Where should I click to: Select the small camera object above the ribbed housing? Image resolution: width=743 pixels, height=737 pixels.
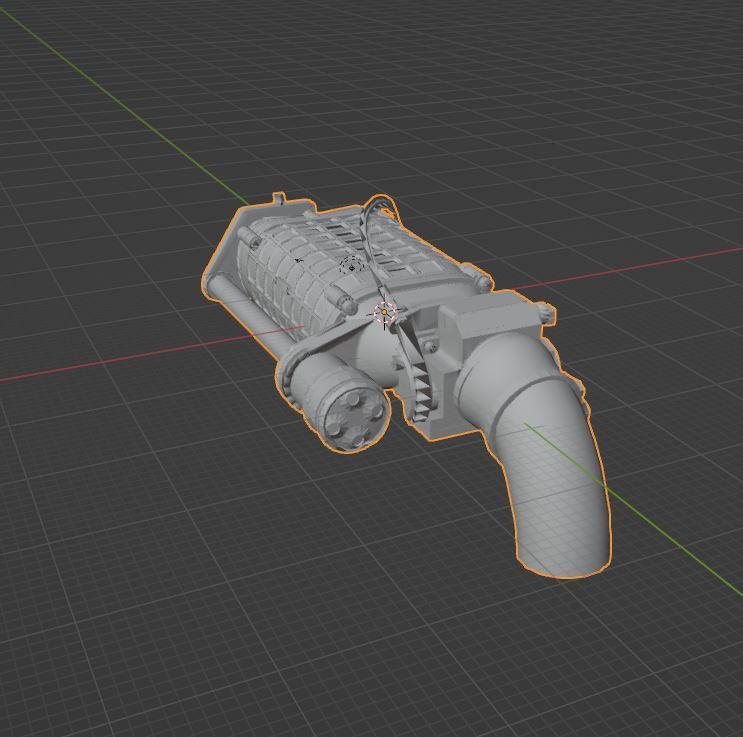pyautogui.click(x=299, y=260)
